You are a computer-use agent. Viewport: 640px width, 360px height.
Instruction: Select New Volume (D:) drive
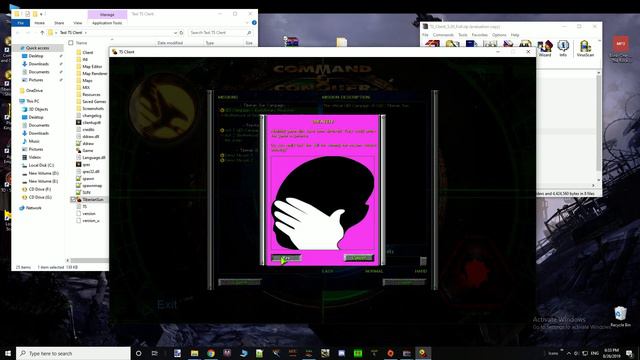click(43, 173)
